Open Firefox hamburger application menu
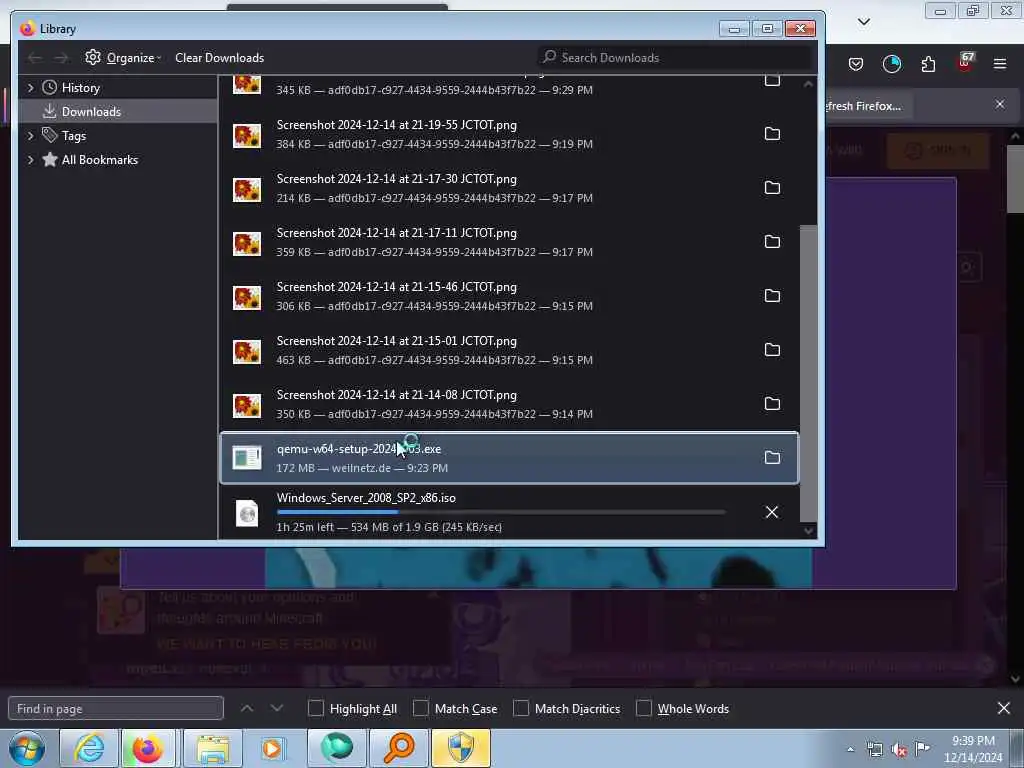This screenshot has height=768, width=1024. pos(1000,64)
